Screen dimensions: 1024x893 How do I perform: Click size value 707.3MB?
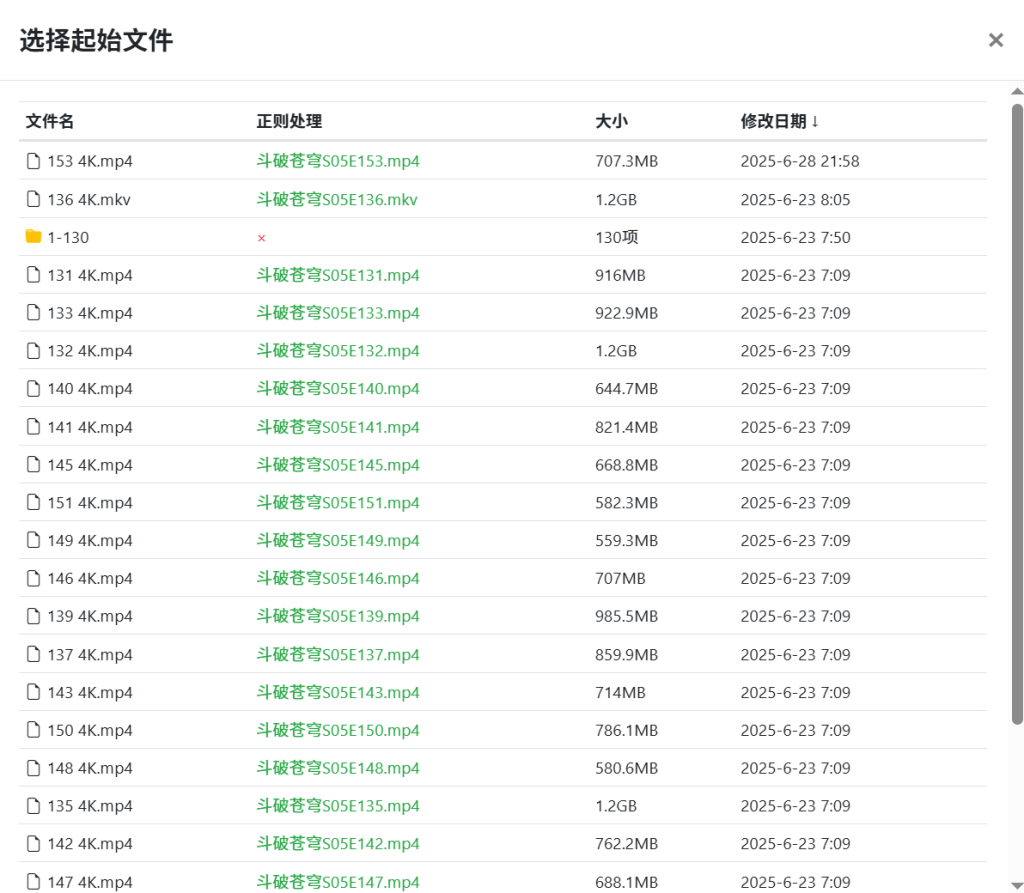626,161
